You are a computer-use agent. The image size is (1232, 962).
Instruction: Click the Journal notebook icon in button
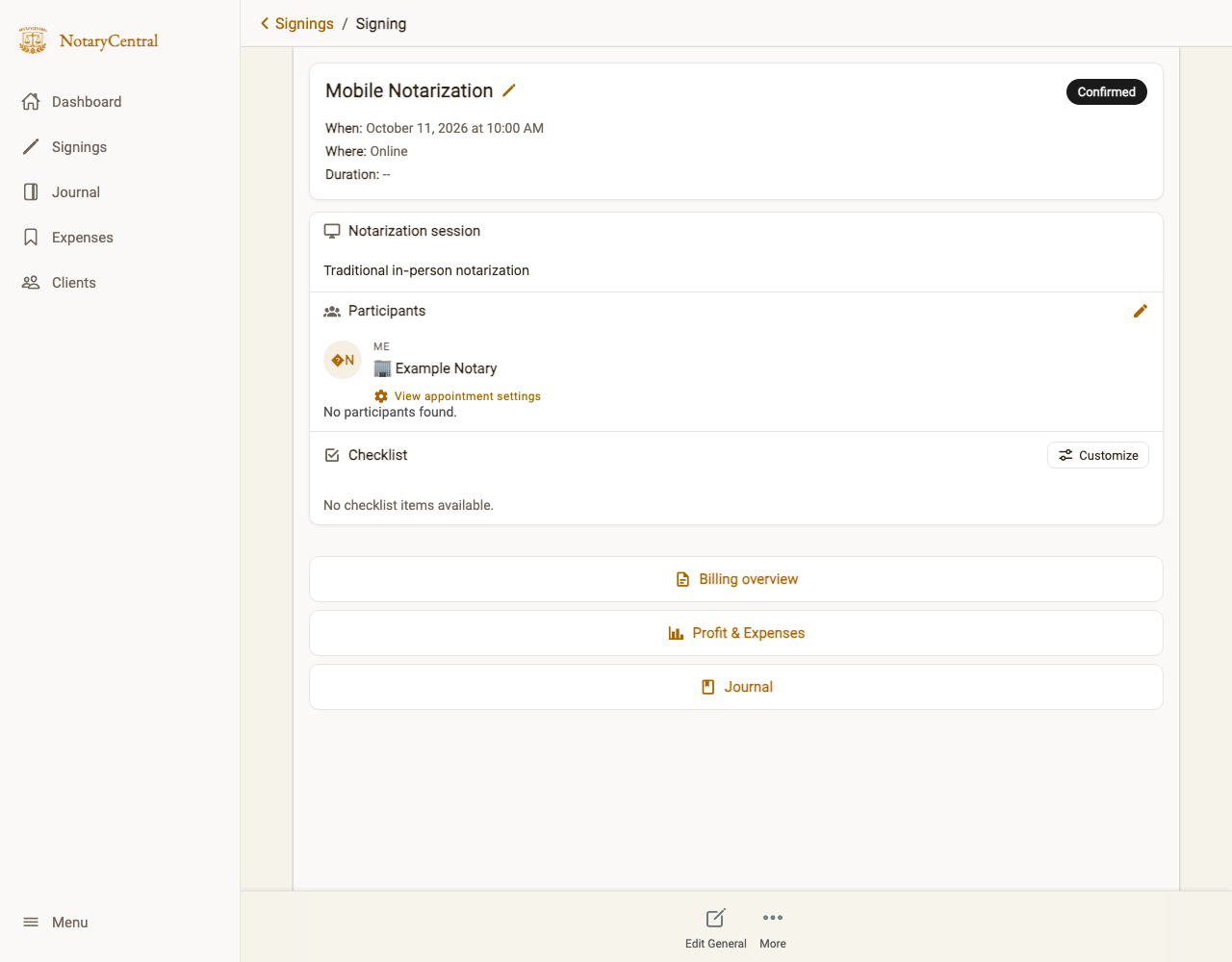[708, 687]
